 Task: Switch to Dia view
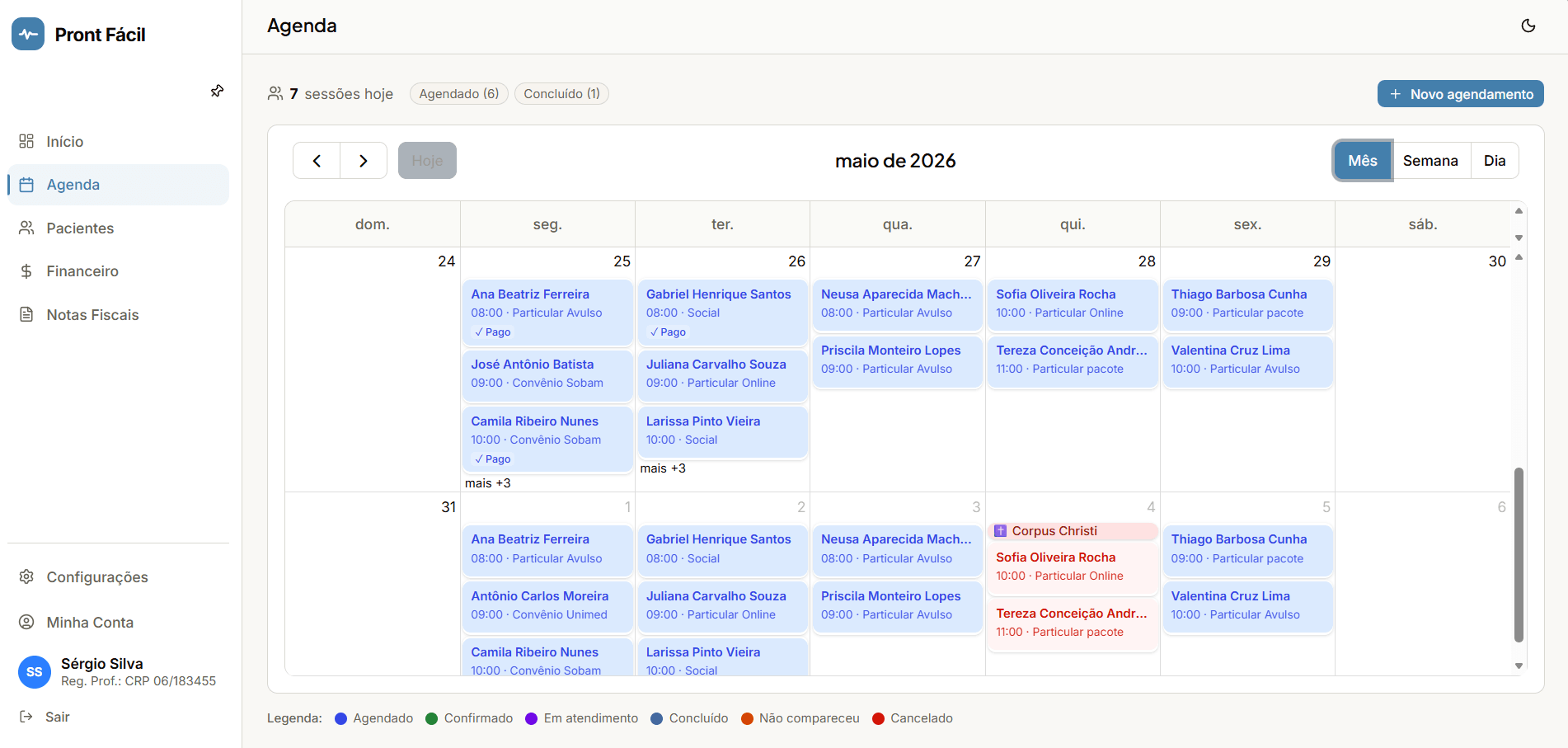pos(1495,161)
